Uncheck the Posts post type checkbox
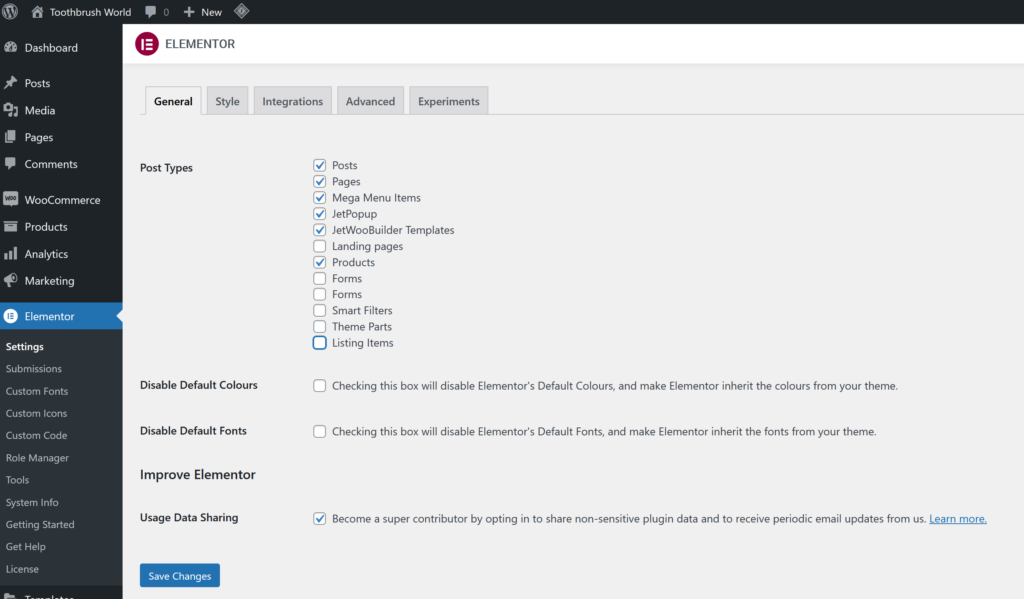The image size is (1024, 599). pos(319,165)
